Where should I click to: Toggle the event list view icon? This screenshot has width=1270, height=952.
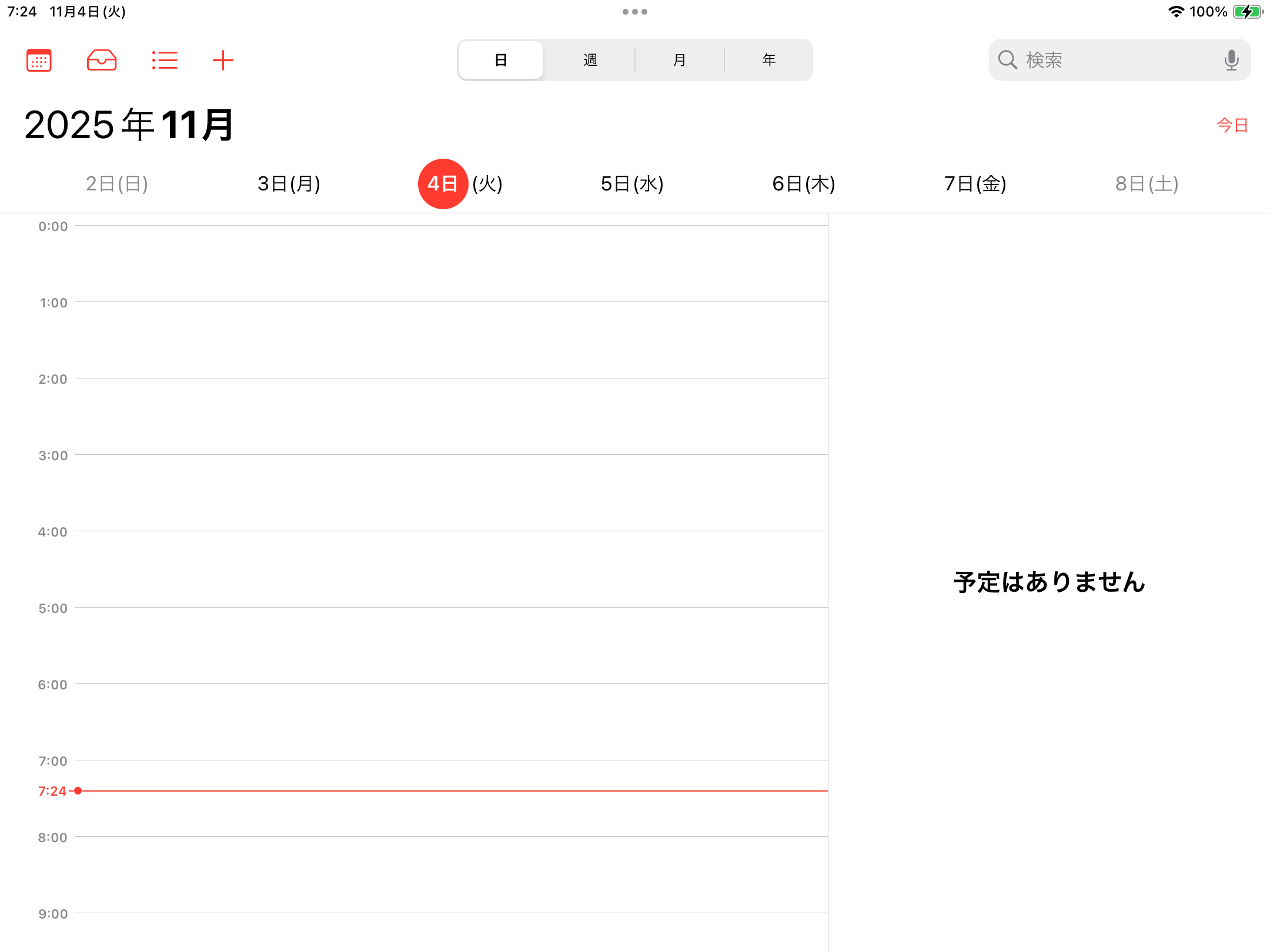click(165, 60)
